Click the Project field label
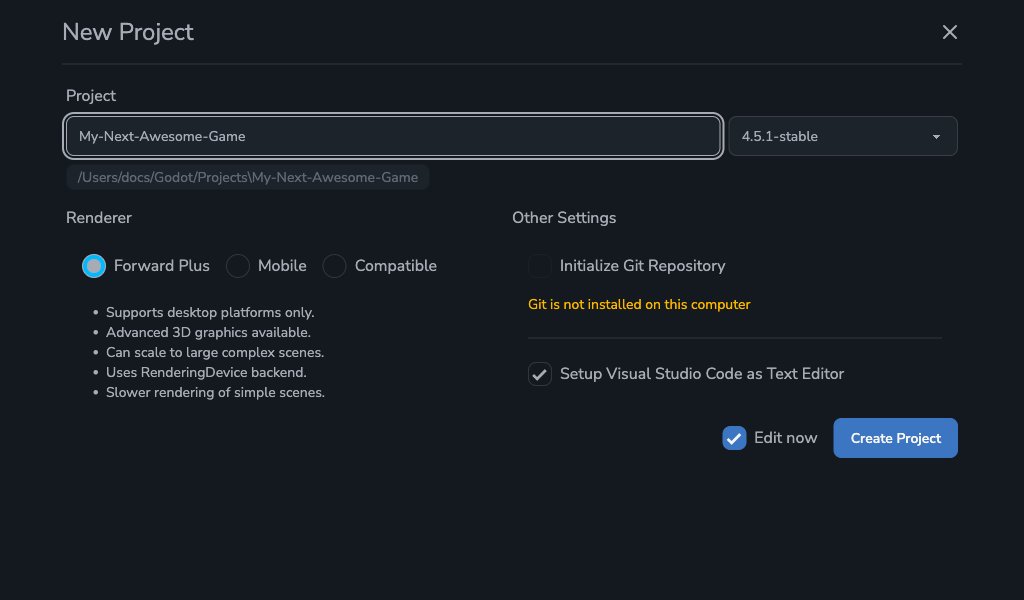 pyautogui.click(x=91, y=95)
